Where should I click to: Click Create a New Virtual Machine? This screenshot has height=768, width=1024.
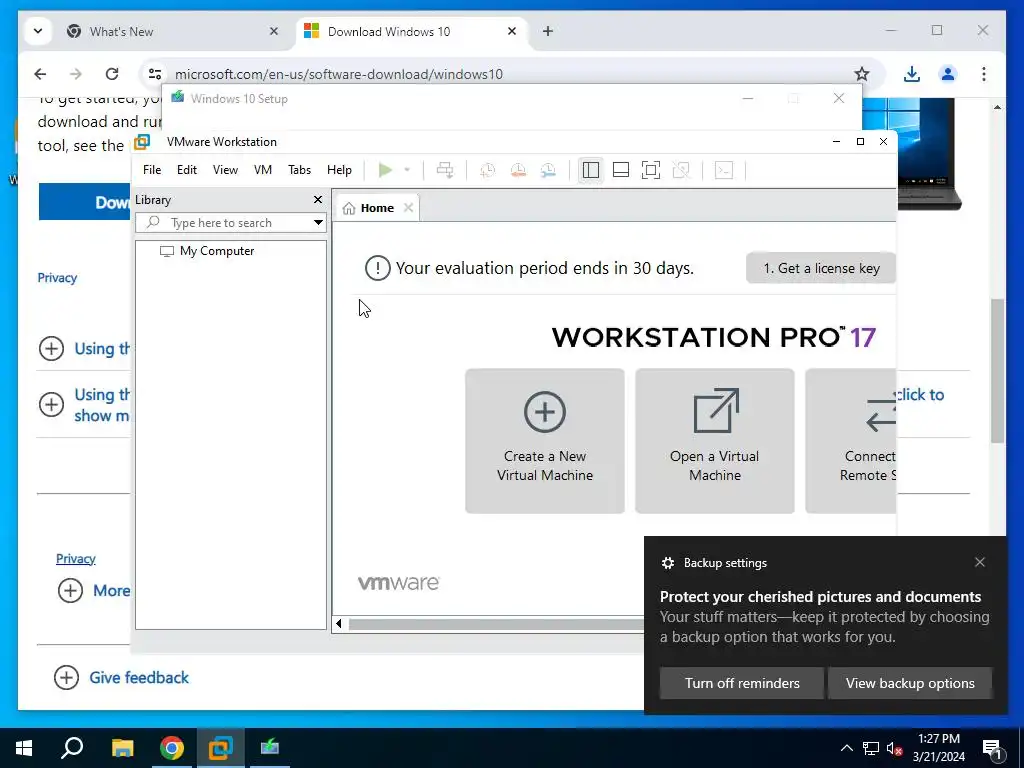click(x=545, y=441)
